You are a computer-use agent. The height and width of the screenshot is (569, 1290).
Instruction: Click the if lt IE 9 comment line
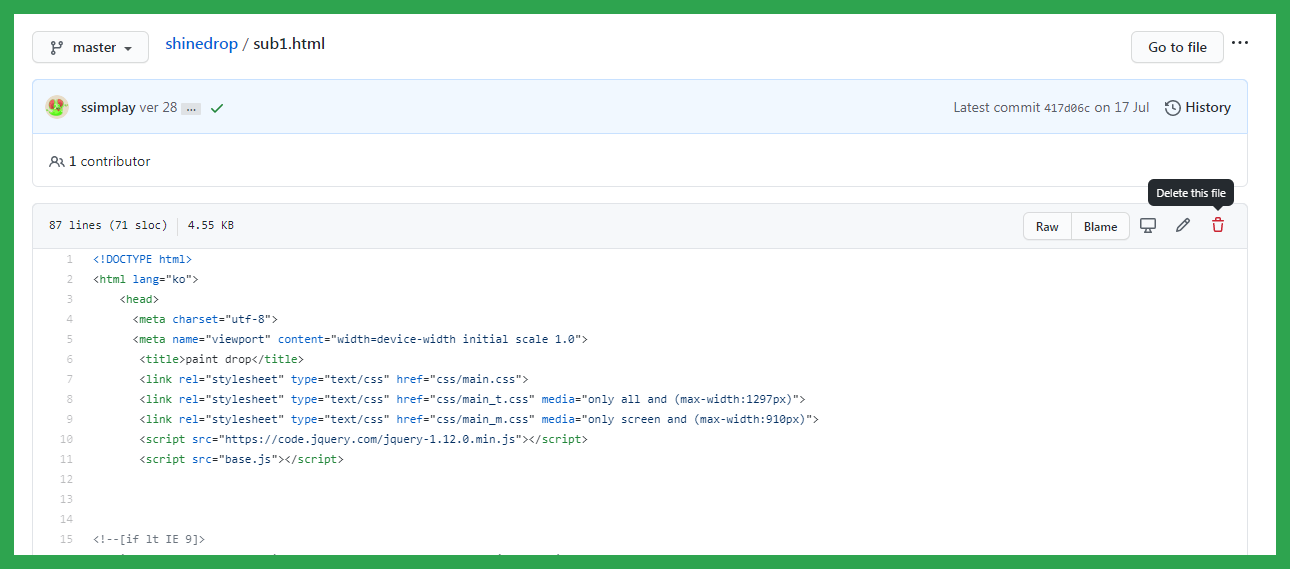149,539
